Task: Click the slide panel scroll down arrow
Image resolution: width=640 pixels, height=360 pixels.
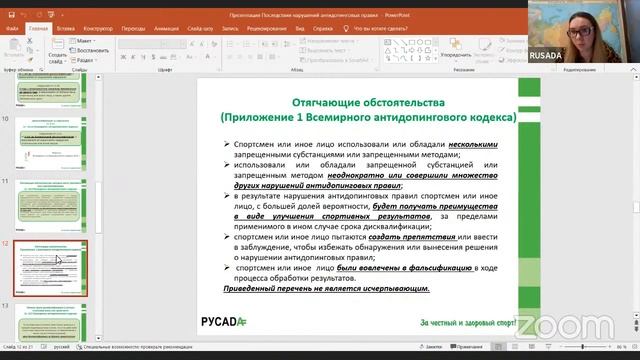Action: [x=98, y=338]
